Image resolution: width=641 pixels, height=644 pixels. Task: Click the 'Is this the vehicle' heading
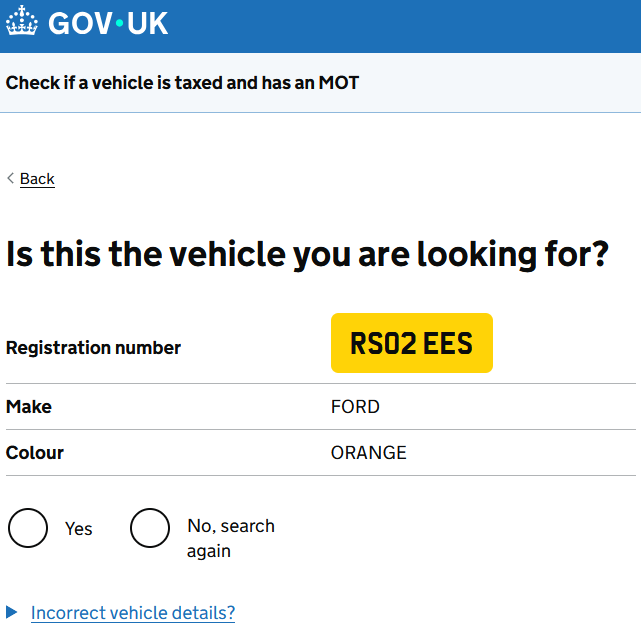coord(307,254)
